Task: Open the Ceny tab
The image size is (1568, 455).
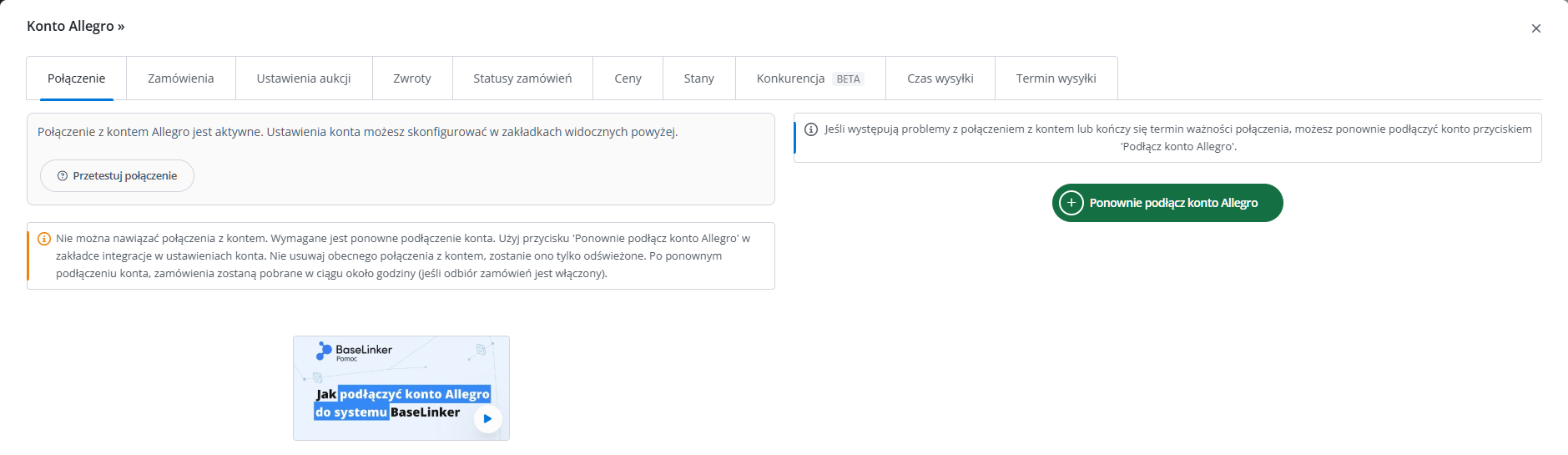Action: click(x=628, y=78)
